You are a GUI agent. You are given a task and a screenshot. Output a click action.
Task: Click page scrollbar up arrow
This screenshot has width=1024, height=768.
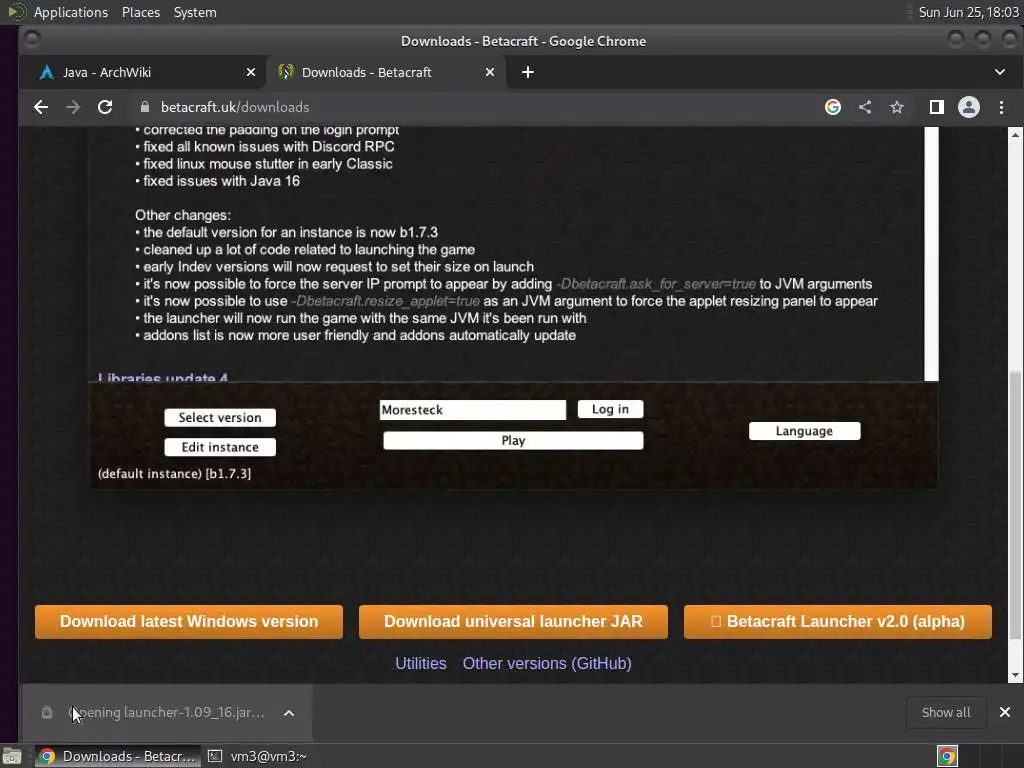1015,135
